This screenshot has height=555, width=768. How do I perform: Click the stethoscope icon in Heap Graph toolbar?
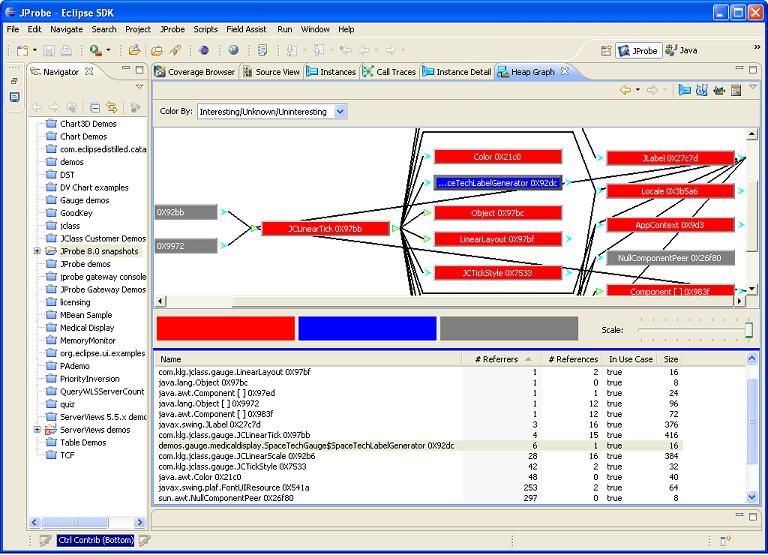point(701,90)
